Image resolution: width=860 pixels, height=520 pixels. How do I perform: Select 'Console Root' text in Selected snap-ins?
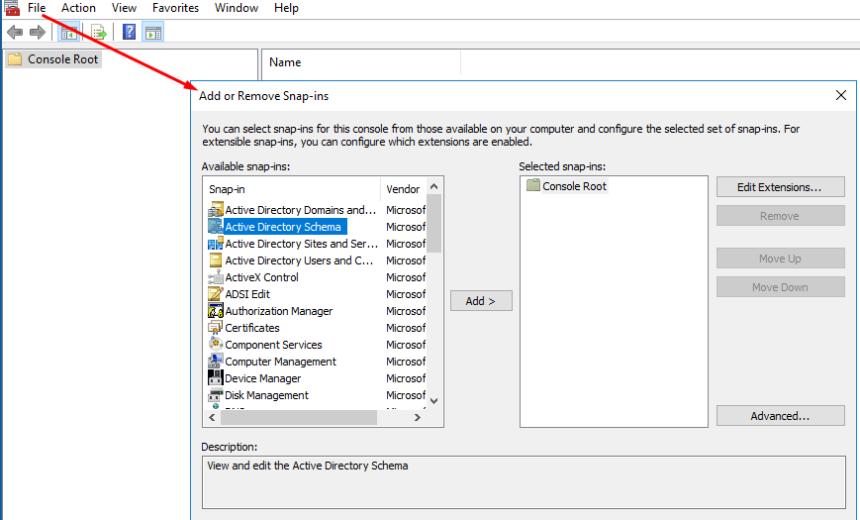point(574,186)
